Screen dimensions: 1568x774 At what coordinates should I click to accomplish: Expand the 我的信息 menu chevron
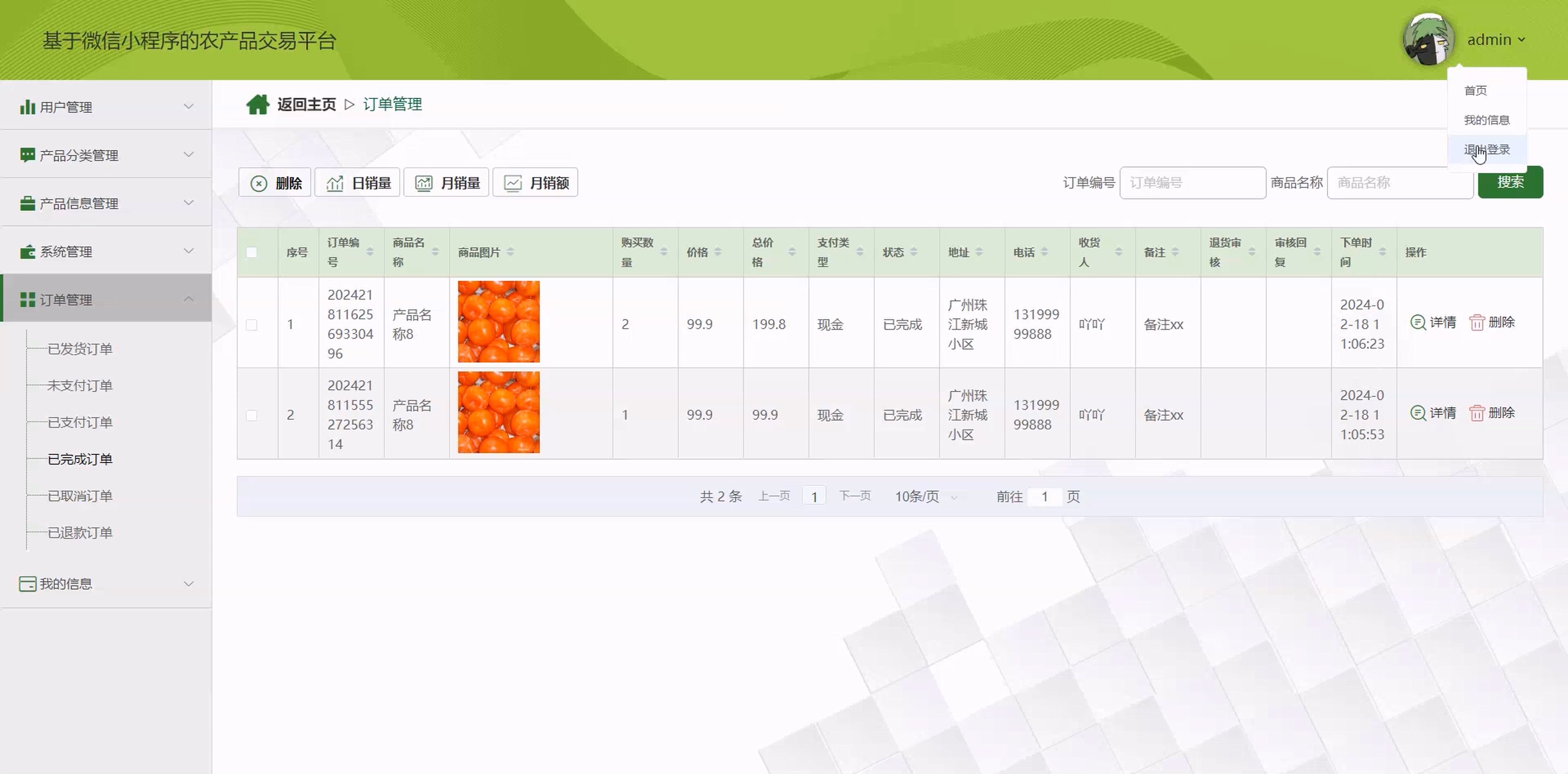coord(189,584)
